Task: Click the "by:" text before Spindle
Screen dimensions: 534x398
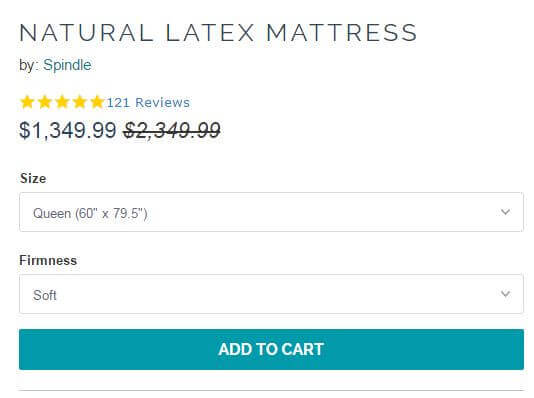Action: click(x=29, y=65)
